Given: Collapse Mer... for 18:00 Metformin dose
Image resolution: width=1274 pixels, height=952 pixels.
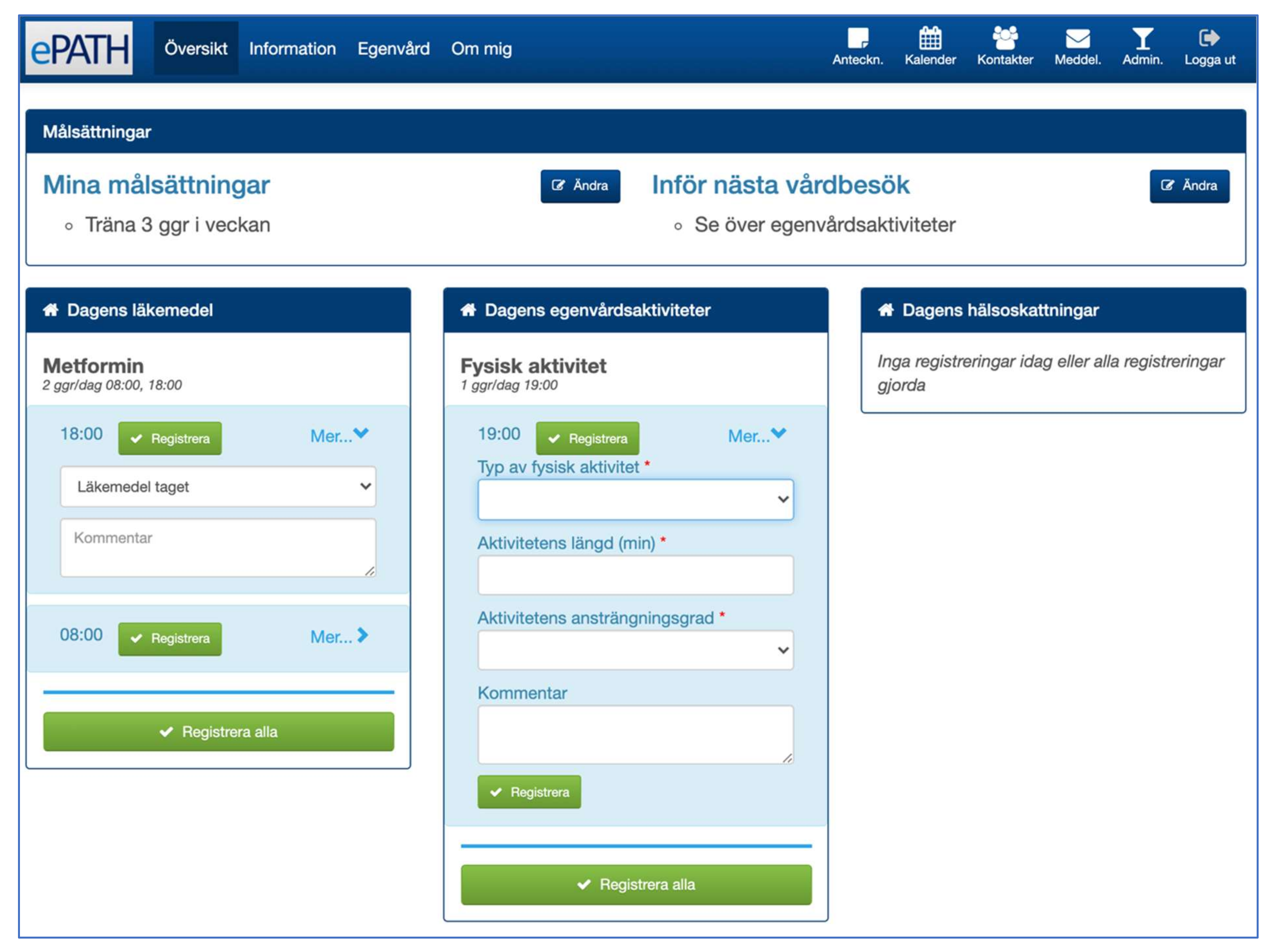Looking at the screenshot, I should pos(339,435).
